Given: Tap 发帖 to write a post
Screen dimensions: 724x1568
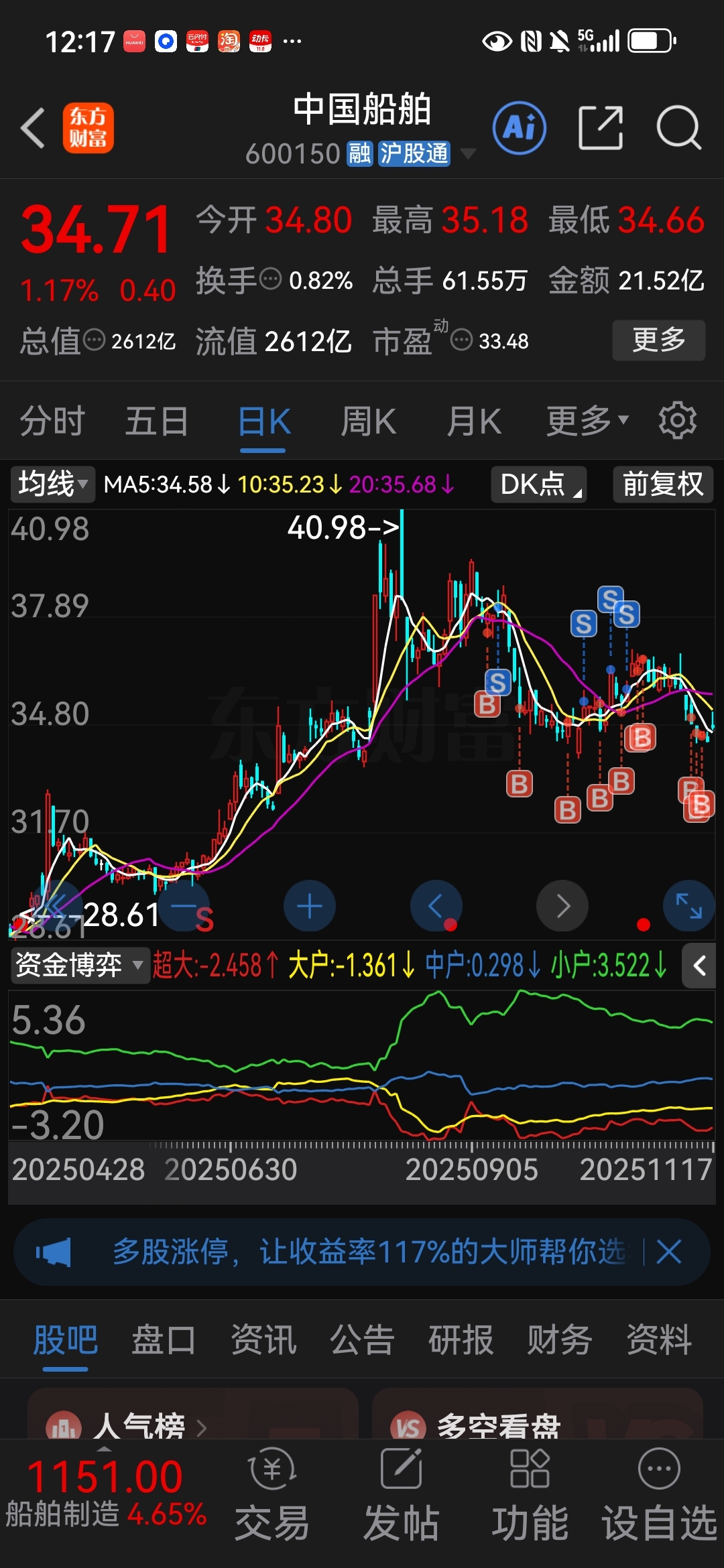Looking at the screenshot, I should tap(401, 1496).
